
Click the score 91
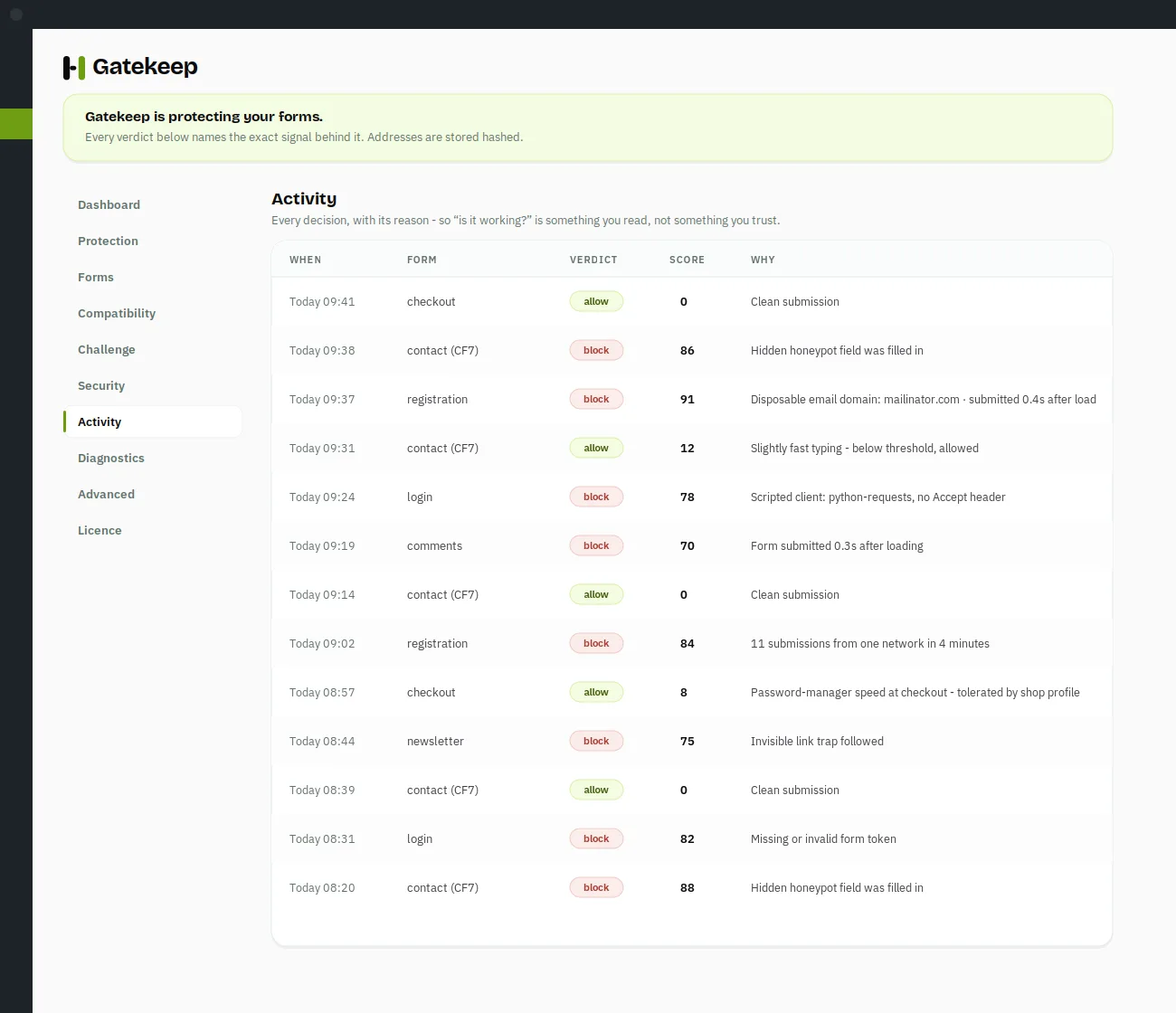click(x=688, y=400)
